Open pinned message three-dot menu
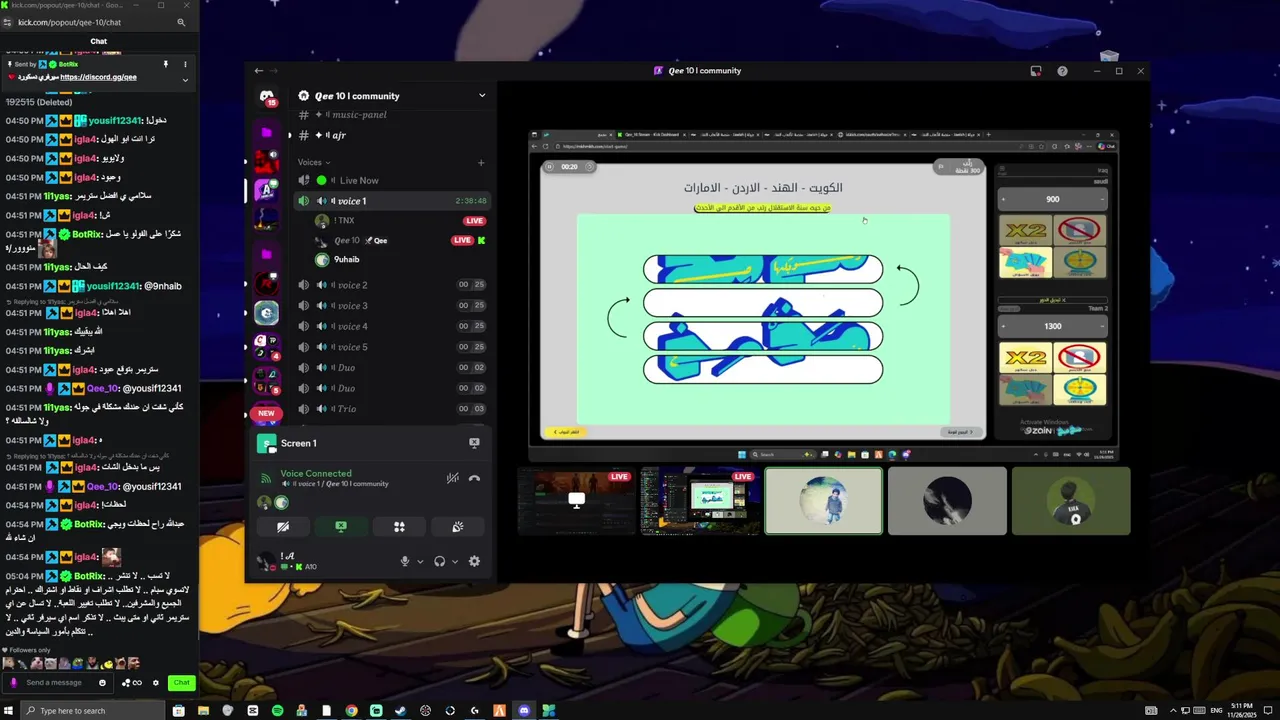This screenshot has width=1280, height=720. [185, 64]
